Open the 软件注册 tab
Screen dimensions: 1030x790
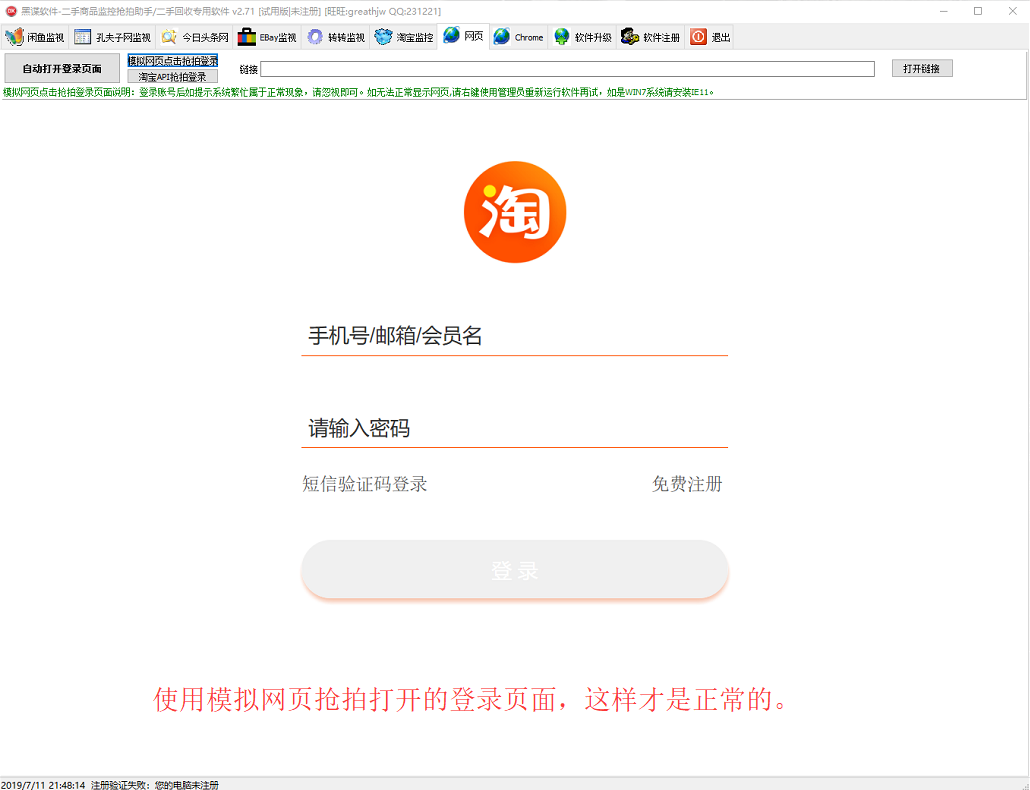coord(650,37)
